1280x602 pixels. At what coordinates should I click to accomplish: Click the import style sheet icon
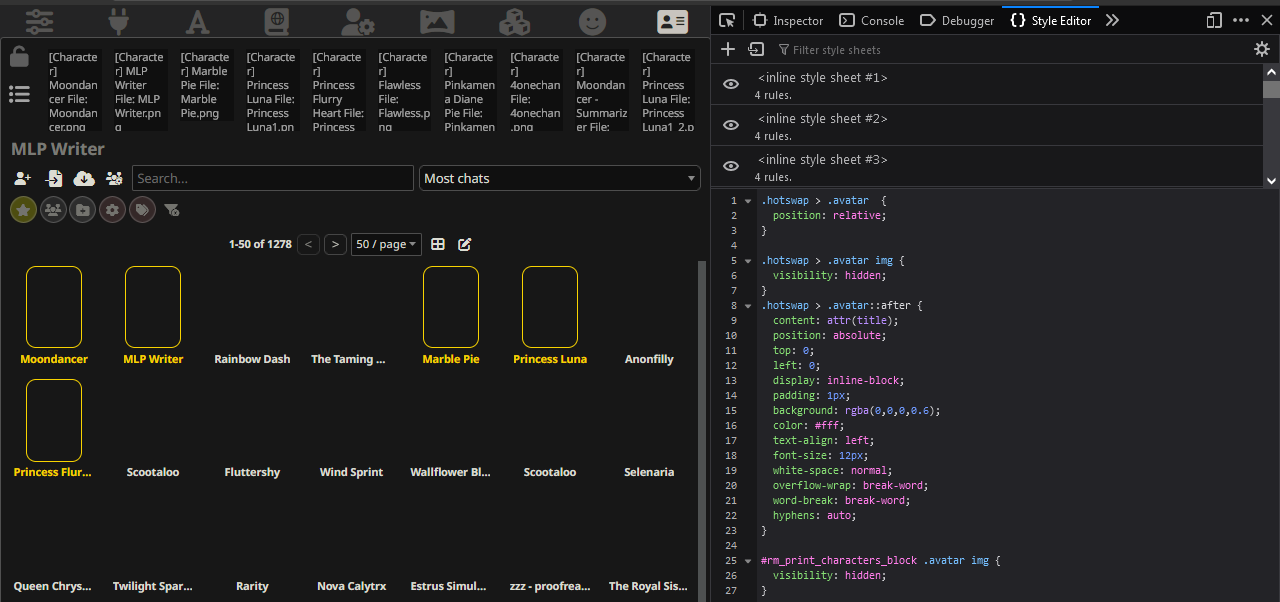tap(756, 49)
